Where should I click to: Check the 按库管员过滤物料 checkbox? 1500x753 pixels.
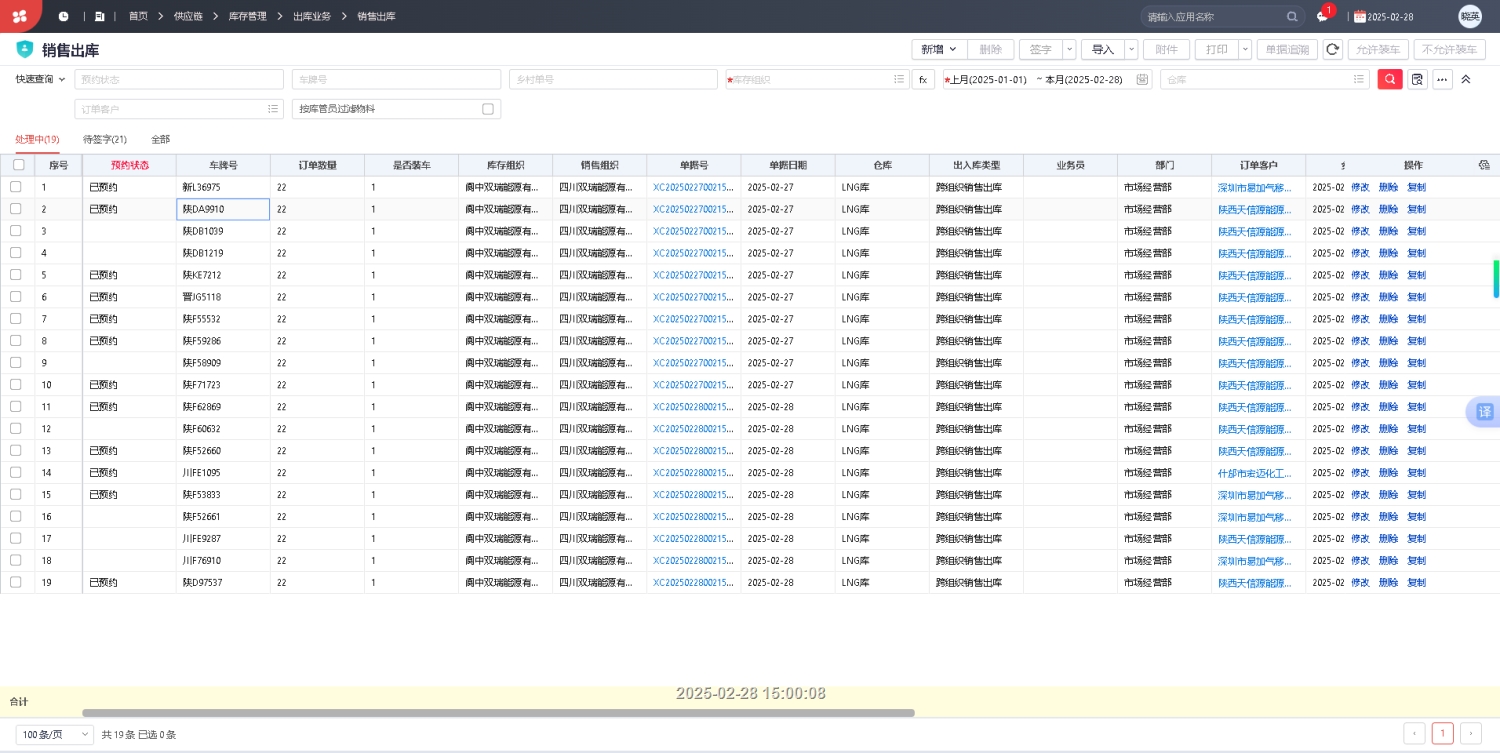488,109
